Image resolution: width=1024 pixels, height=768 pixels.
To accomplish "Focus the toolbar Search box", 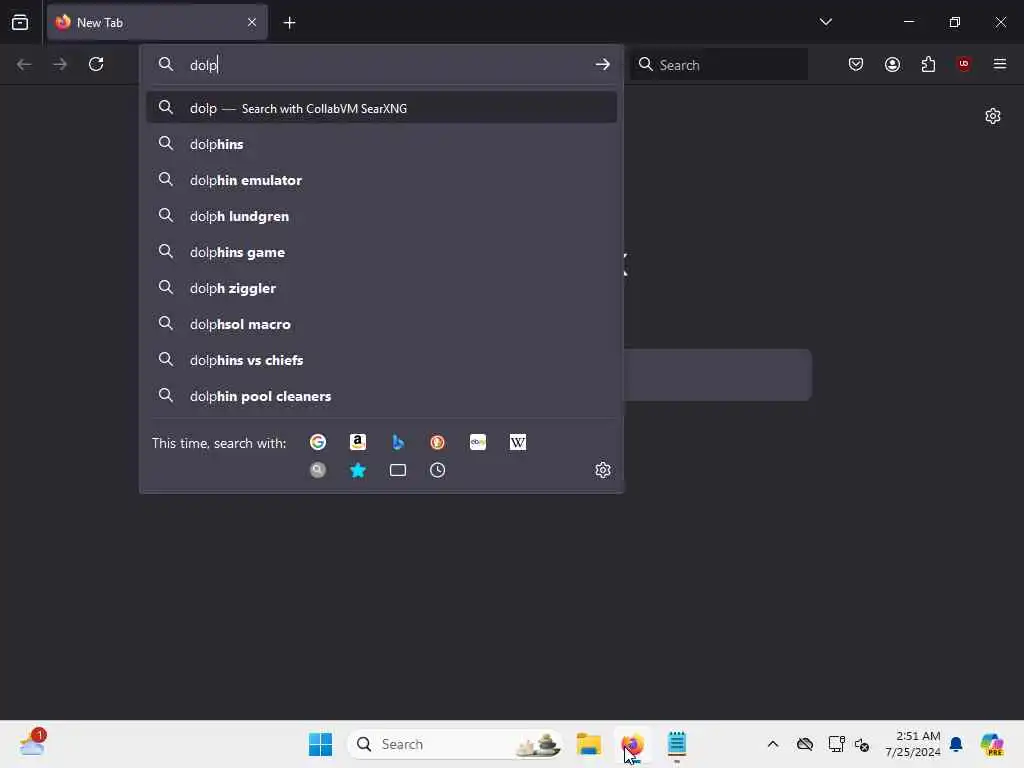I will (x=718, y=65).
